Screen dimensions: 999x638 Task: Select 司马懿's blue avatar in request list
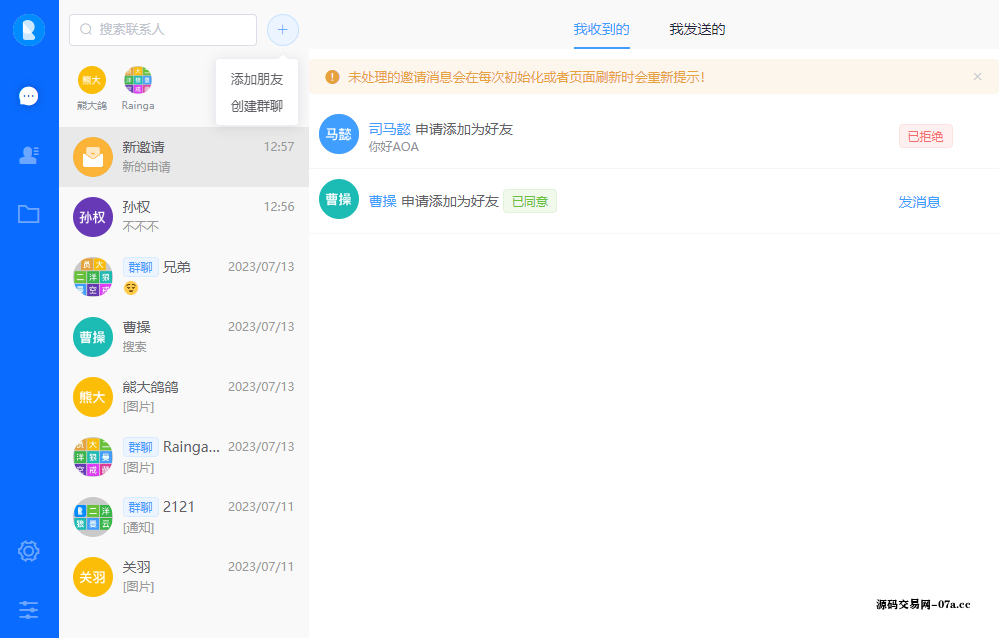click(338, 133)
